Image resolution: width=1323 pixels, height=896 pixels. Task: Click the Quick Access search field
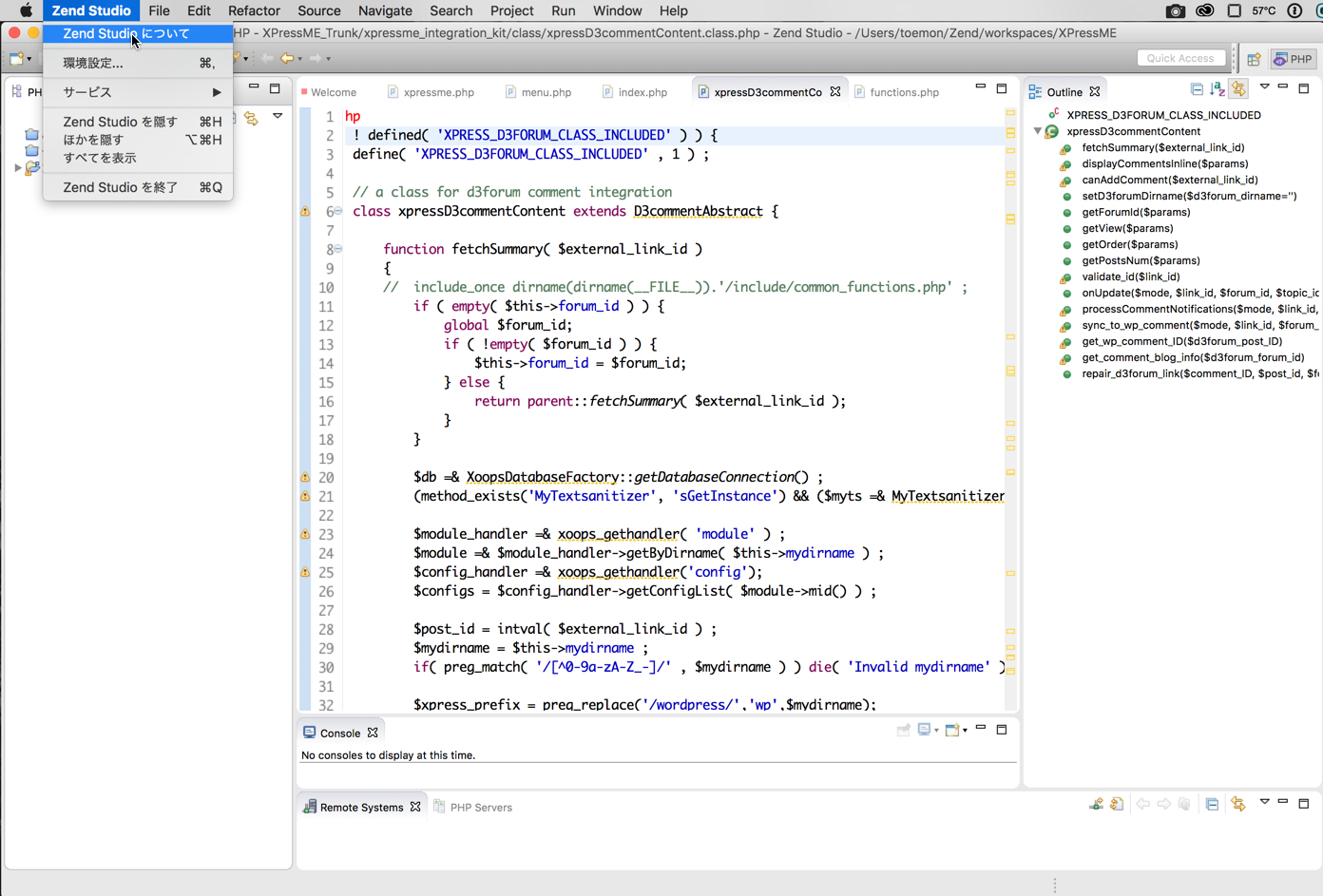click(1180, 58)
